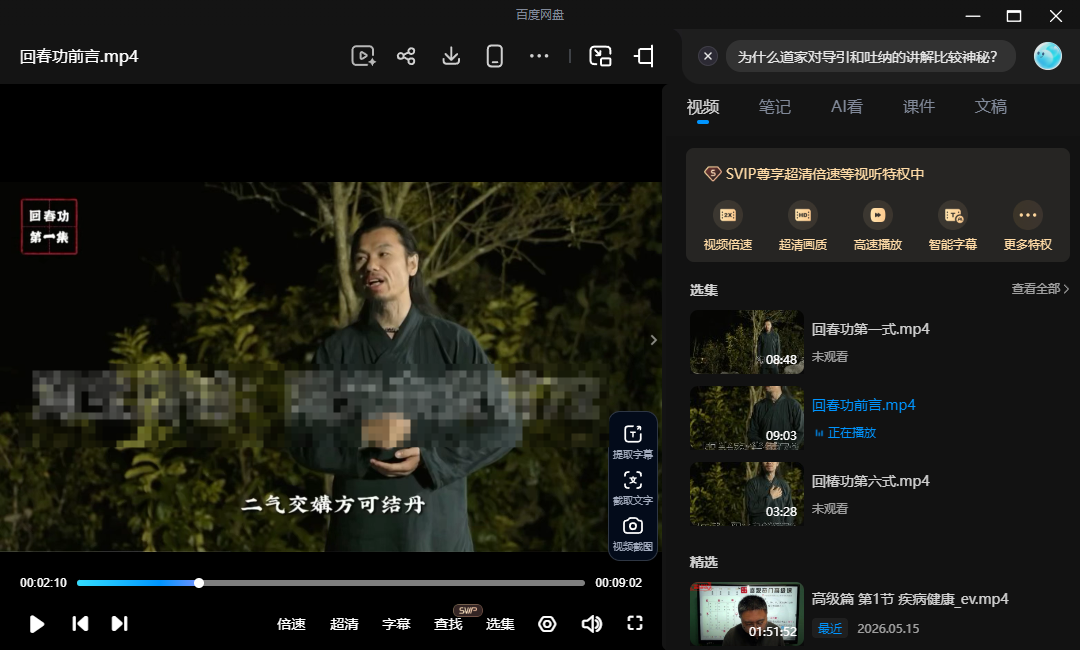Seek using the video progress bar handle
This screenshot has height=650, width=1080.
[x=199, y=583]
